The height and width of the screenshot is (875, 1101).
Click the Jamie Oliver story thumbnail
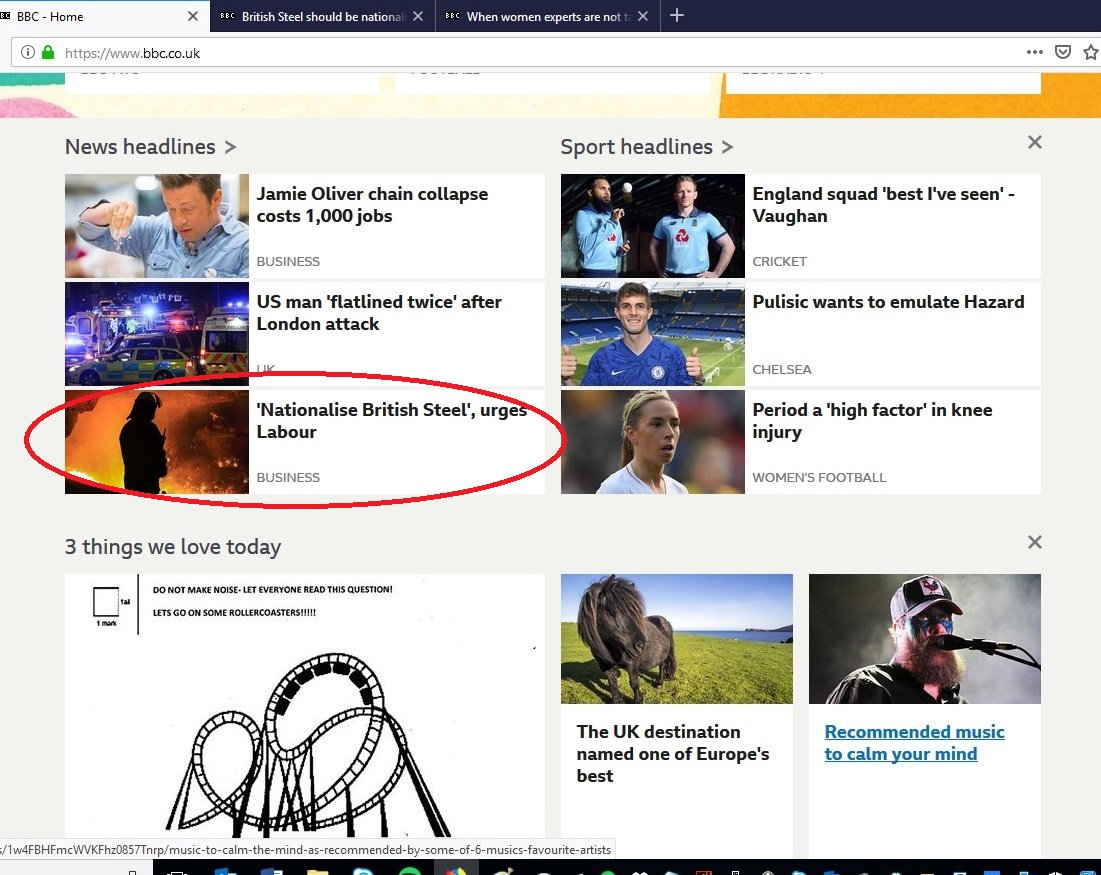tap(157, 226)
